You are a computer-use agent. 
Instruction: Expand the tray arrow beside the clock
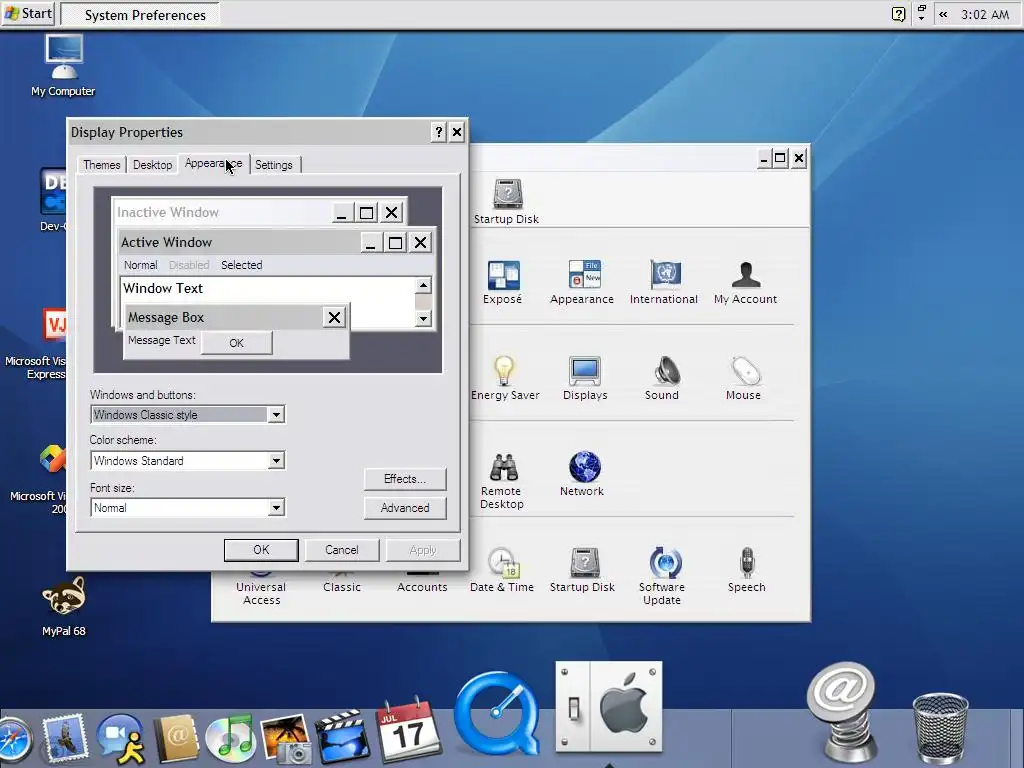pos(943,14)
